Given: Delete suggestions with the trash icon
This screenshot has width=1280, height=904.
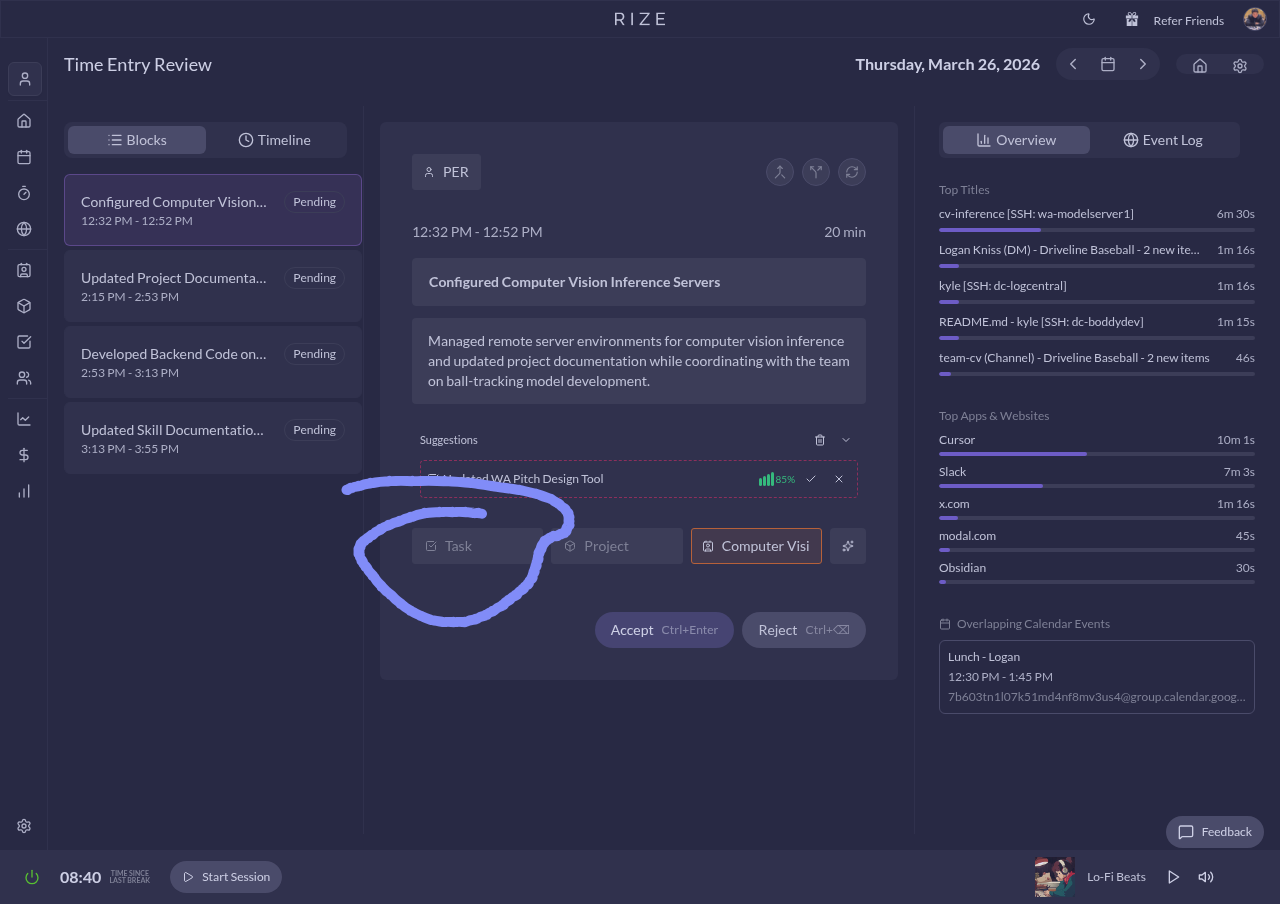Looking at the screenshot, I should pyautogui.click(x=820, y=440).
